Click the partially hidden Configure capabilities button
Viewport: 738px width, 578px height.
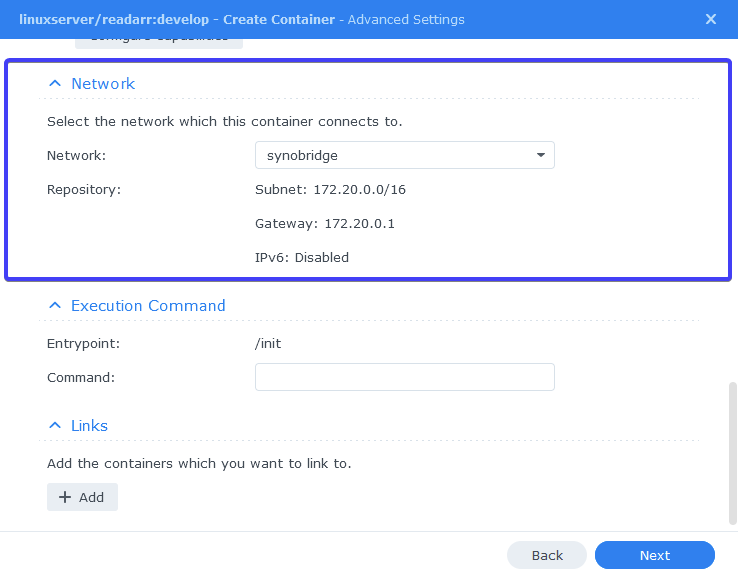[x=159, y=43]
